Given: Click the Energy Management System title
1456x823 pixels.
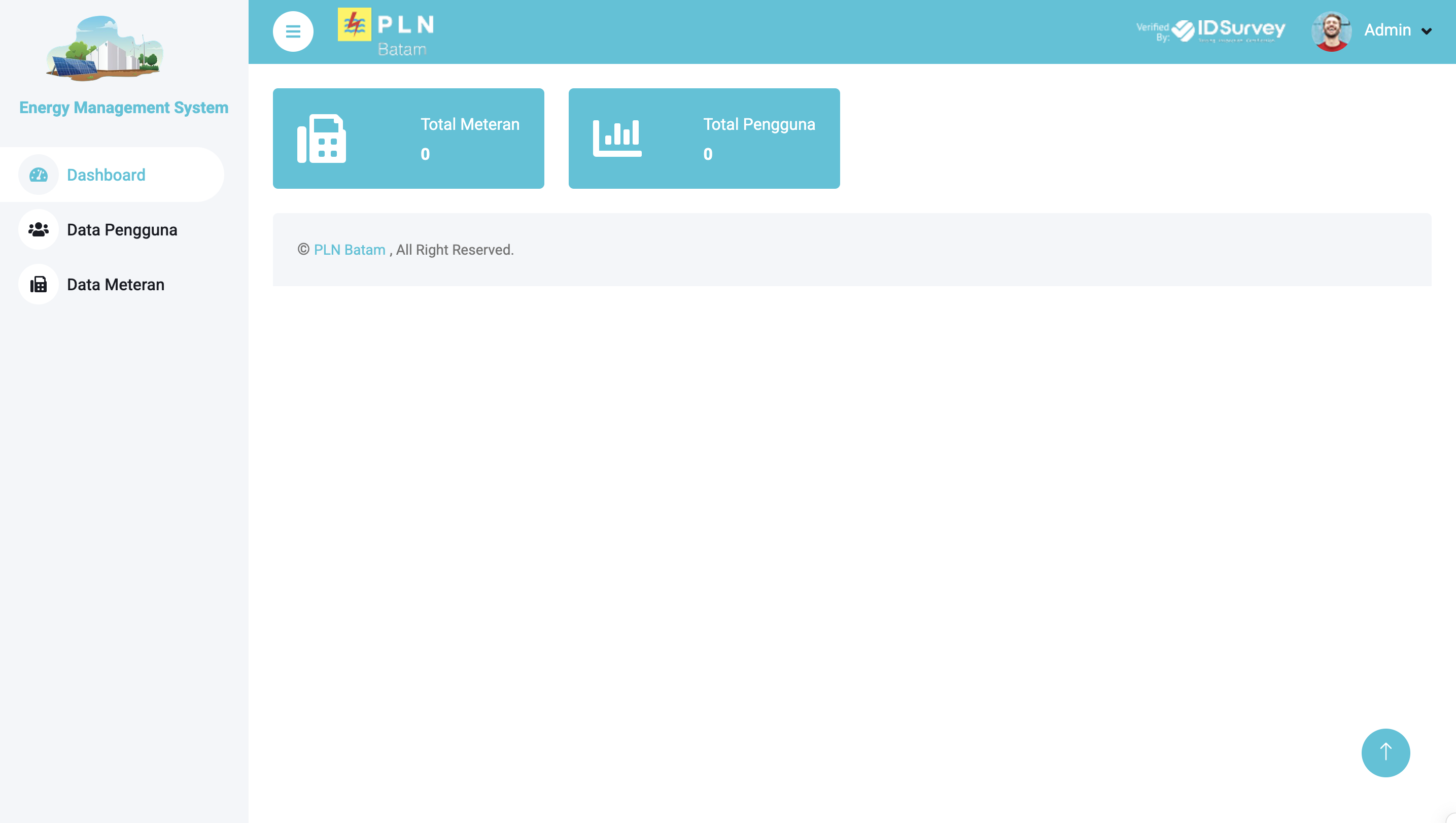Looking at the screenshot, I should click(124, 108).
